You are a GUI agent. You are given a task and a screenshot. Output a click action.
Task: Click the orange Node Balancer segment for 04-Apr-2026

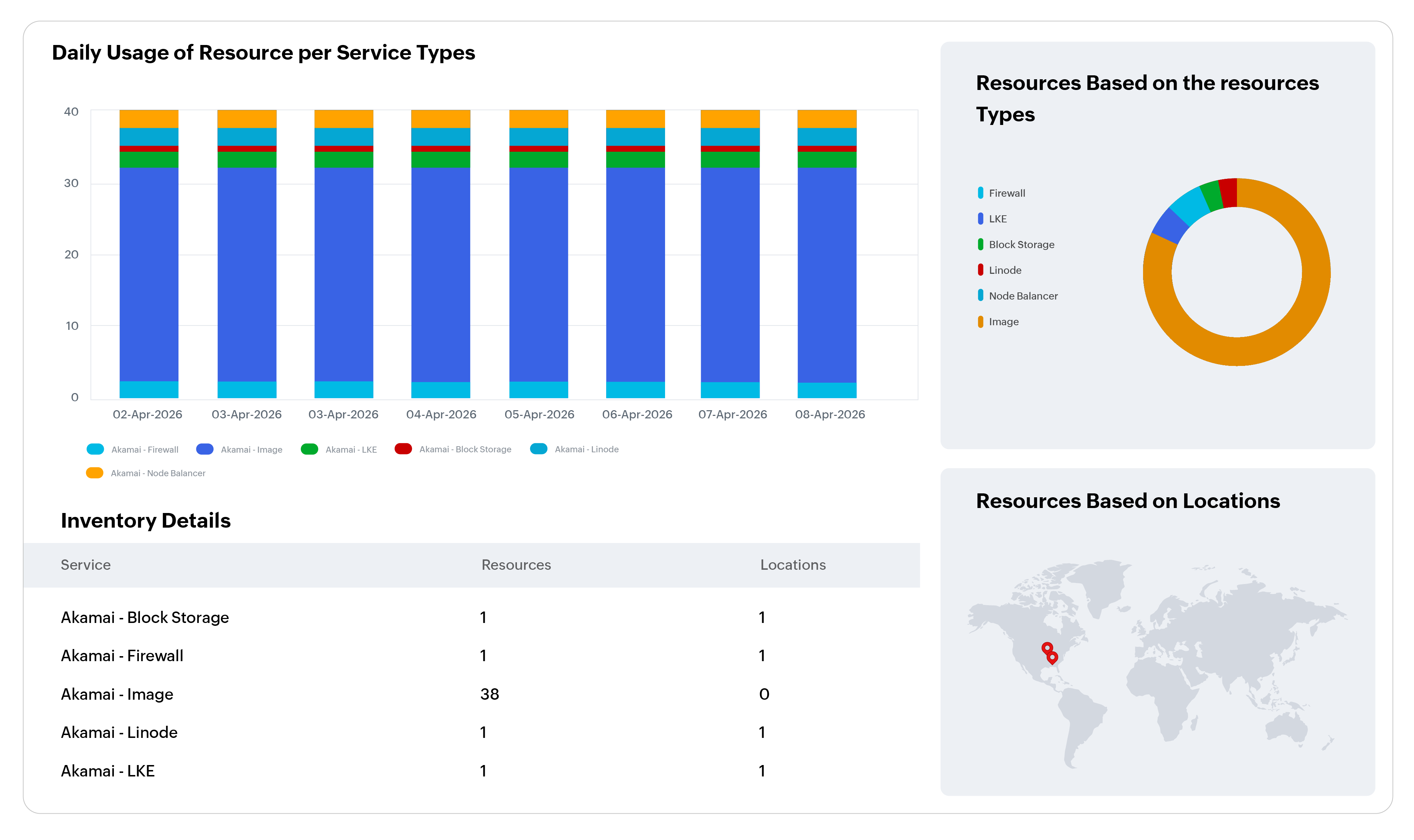pos(441,119)
